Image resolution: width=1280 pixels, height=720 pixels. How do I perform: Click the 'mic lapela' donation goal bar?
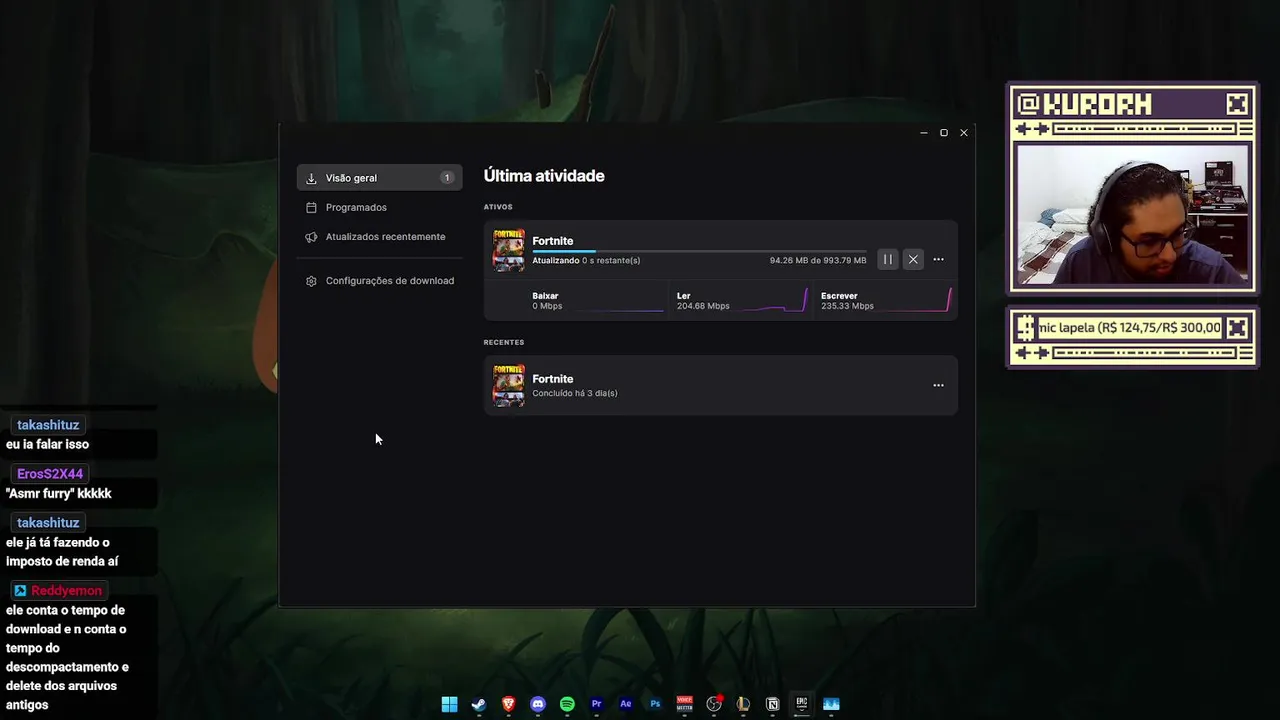(1130, 327)
